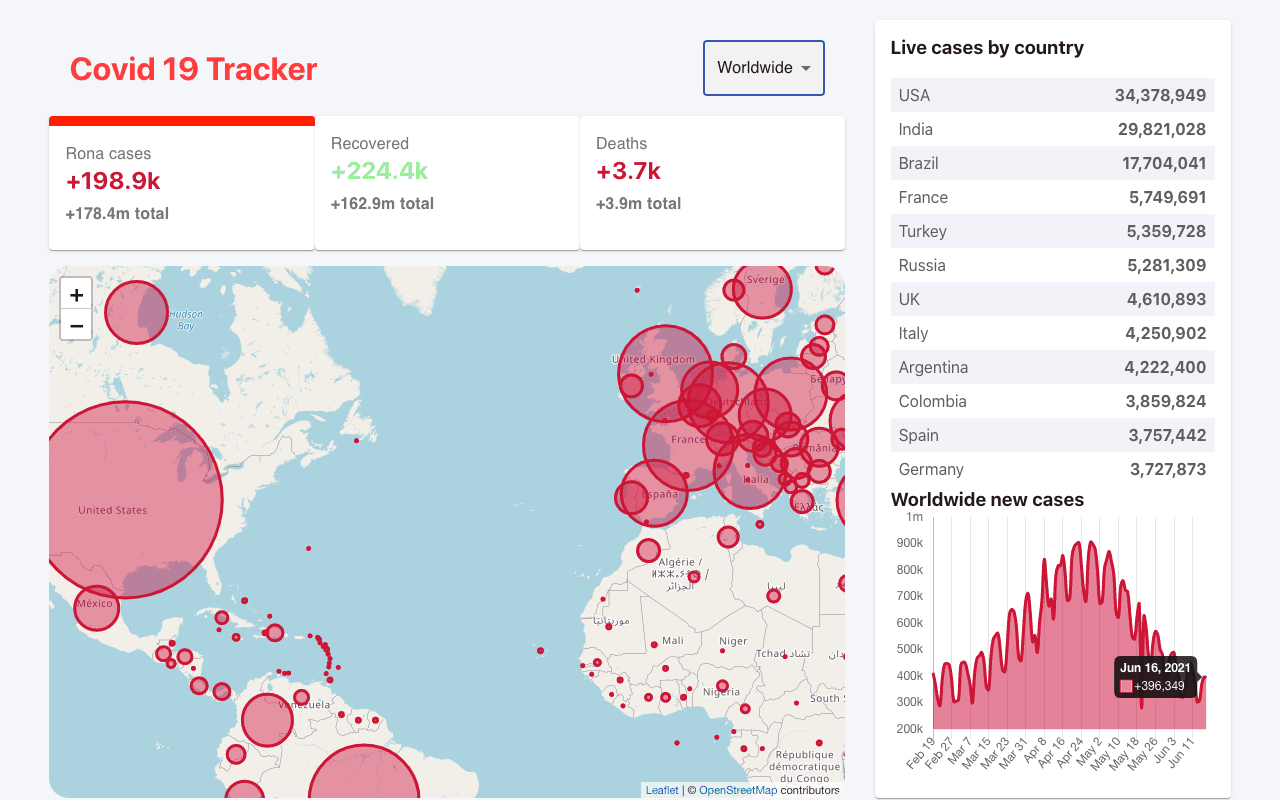Click the +198.9k cases figure
This screenshot has width=1280, height=800.
(x=113, y=181)
